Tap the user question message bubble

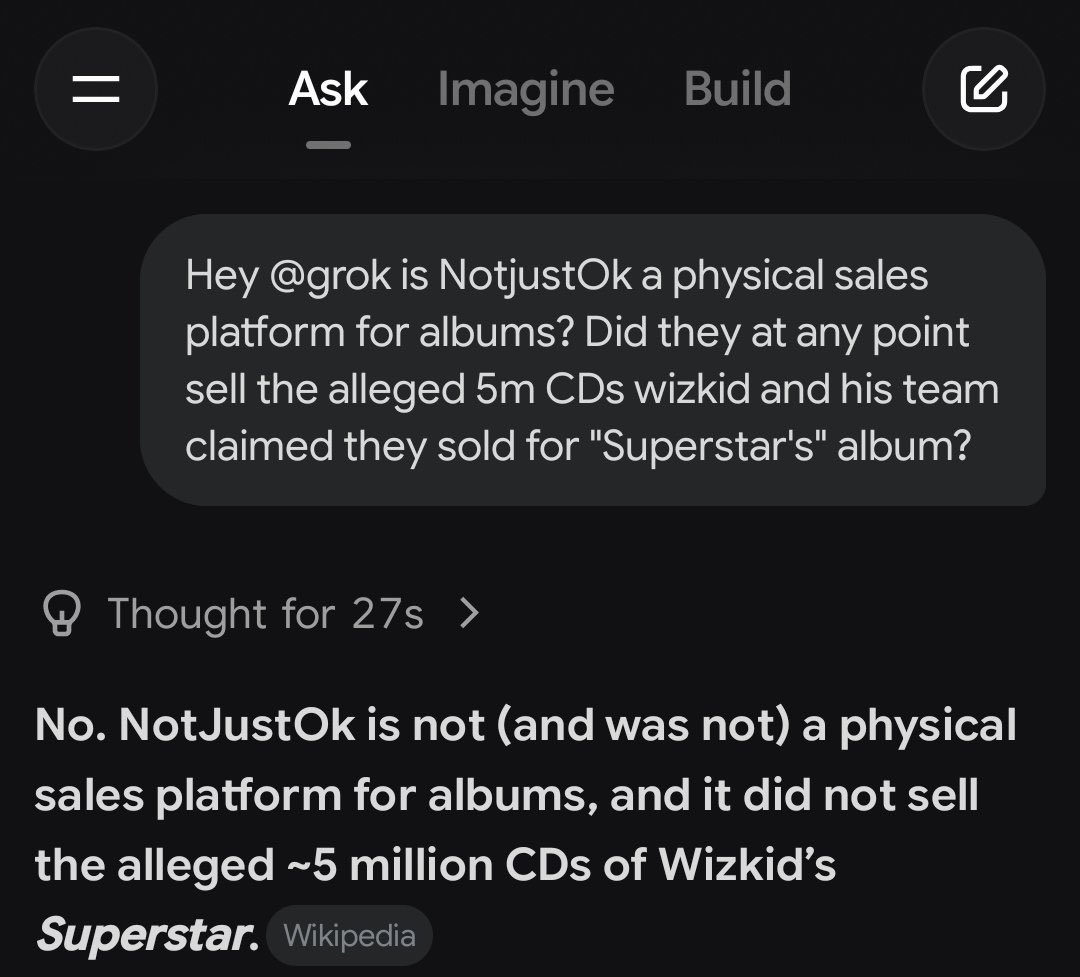(x=593, y=360)
